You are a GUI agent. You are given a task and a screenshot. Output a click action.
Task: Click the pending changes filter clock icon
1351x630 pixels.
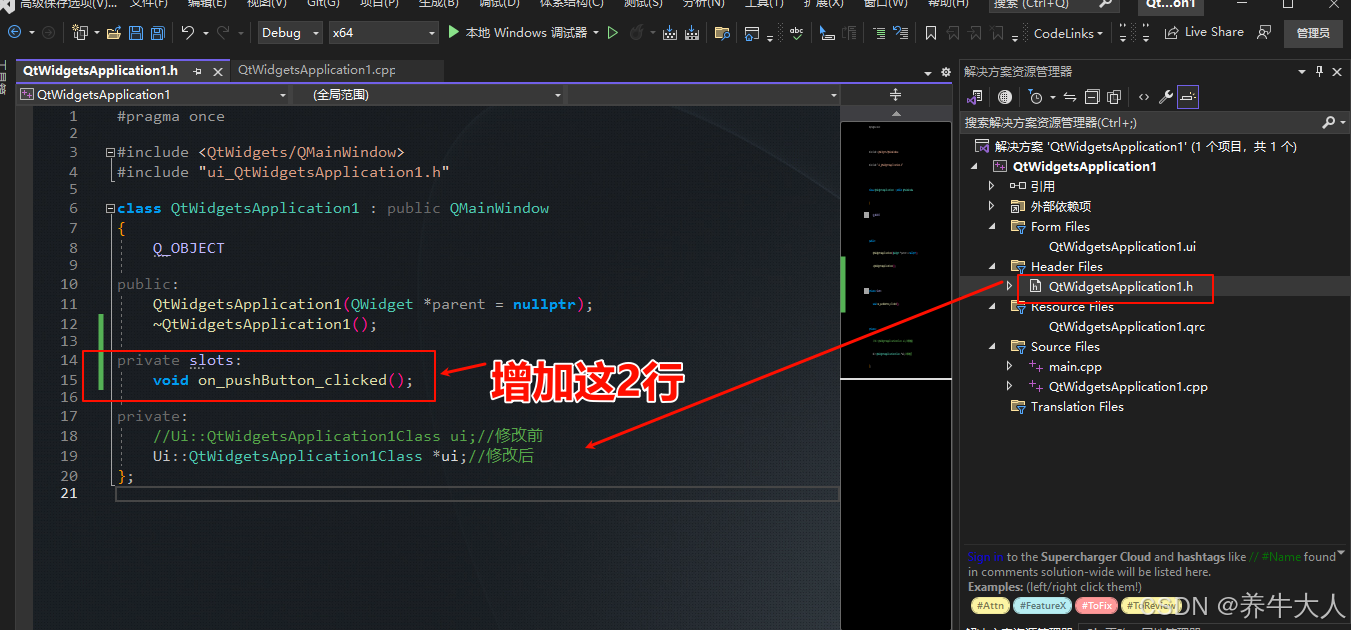click(1035, 97)
